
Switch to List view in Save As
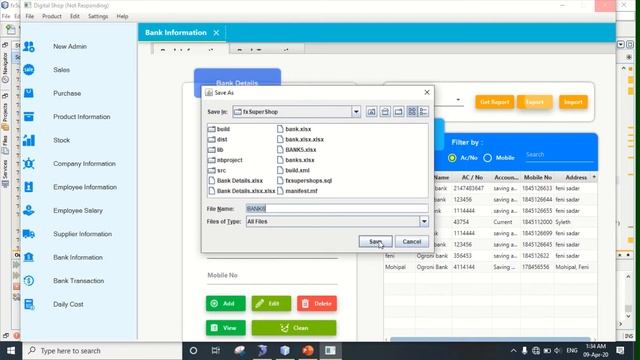click(x=412, y=111)
